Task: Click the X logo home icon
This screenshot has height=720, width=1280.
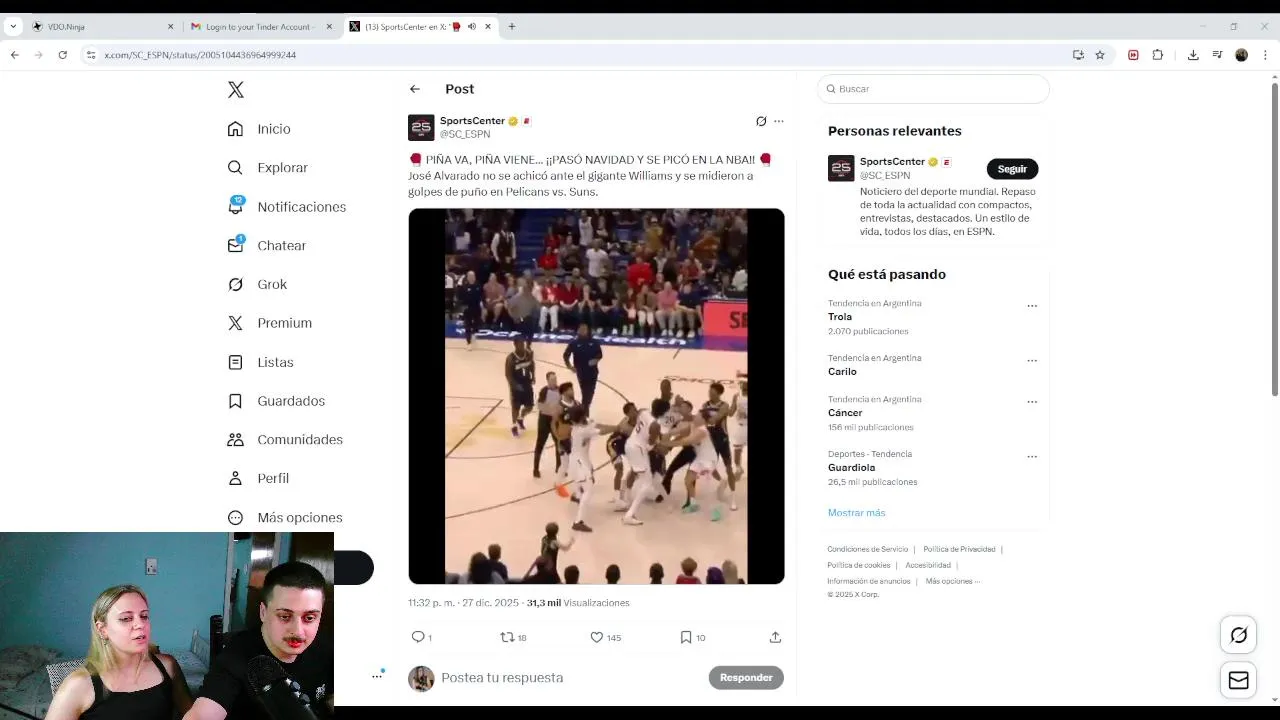Action: coord(236,90)
